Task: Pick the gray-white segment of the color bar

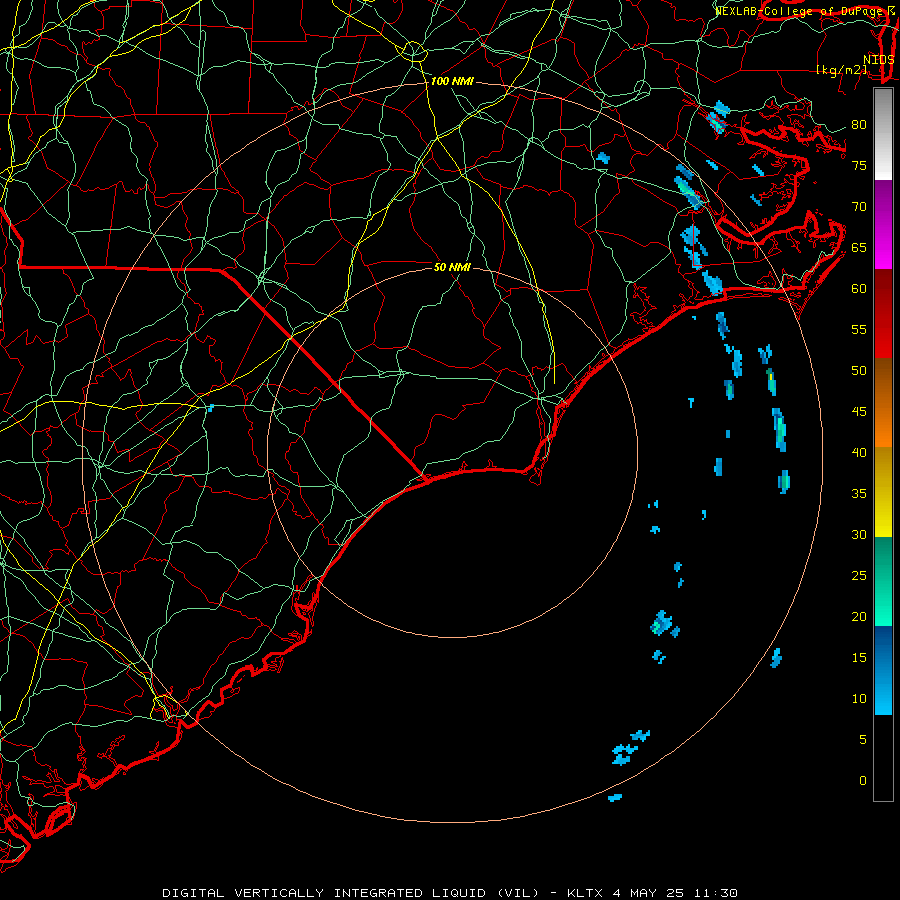Action: pyautogui.click(x=883, y=134)
